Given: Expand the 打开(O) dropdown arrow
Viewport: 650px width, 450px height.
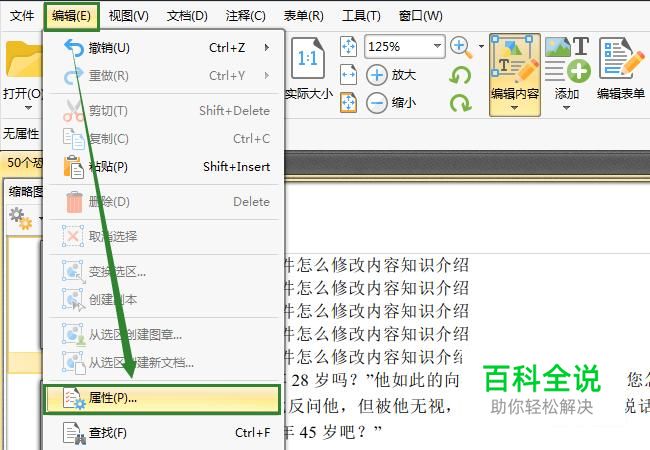Looking at the screenshot, I should pyautogui.click(x=28, y=108).
